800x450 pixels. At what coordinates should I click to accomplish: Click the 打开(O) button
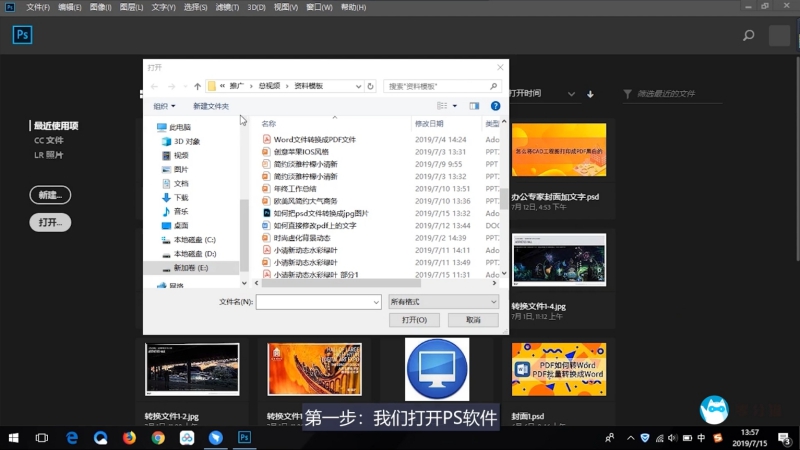[414, 320]
